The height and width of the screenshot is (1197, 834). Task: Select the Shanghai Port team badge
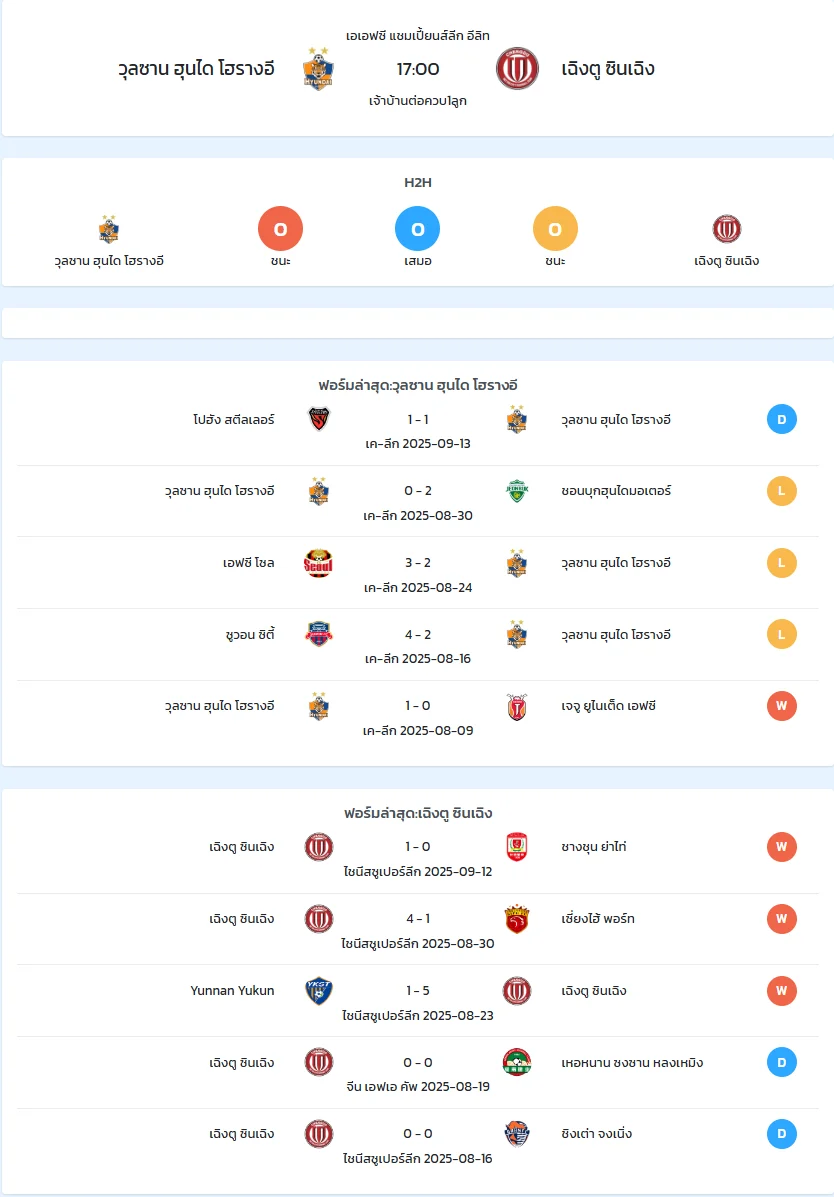point(517,919)
